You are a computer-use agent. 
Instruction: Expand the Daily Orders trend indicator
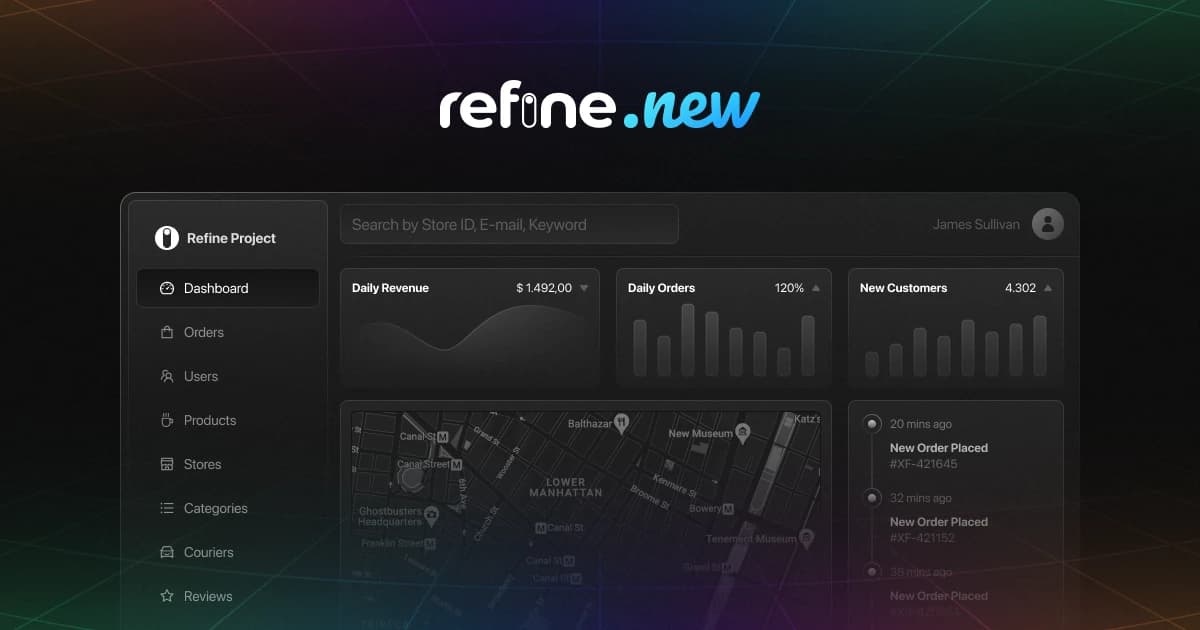tap(812, 287)
